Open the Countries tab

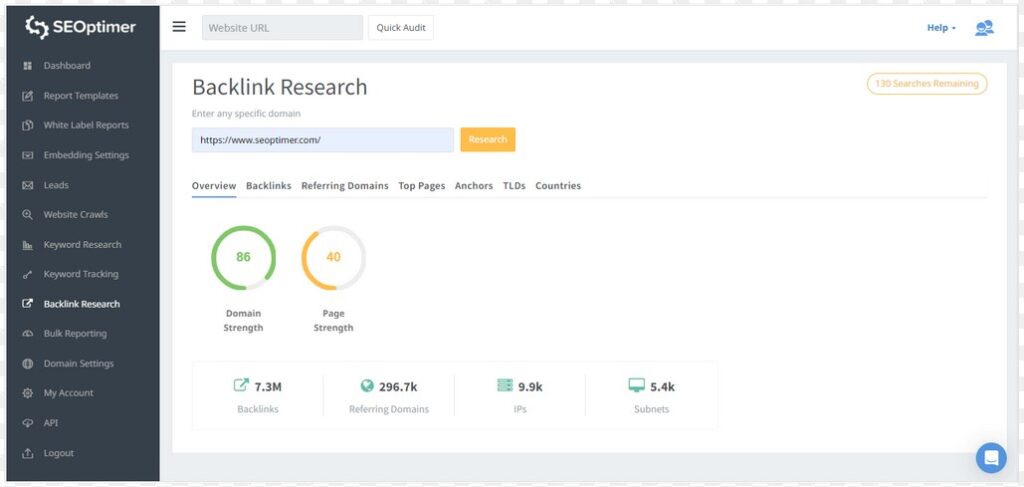558,186
